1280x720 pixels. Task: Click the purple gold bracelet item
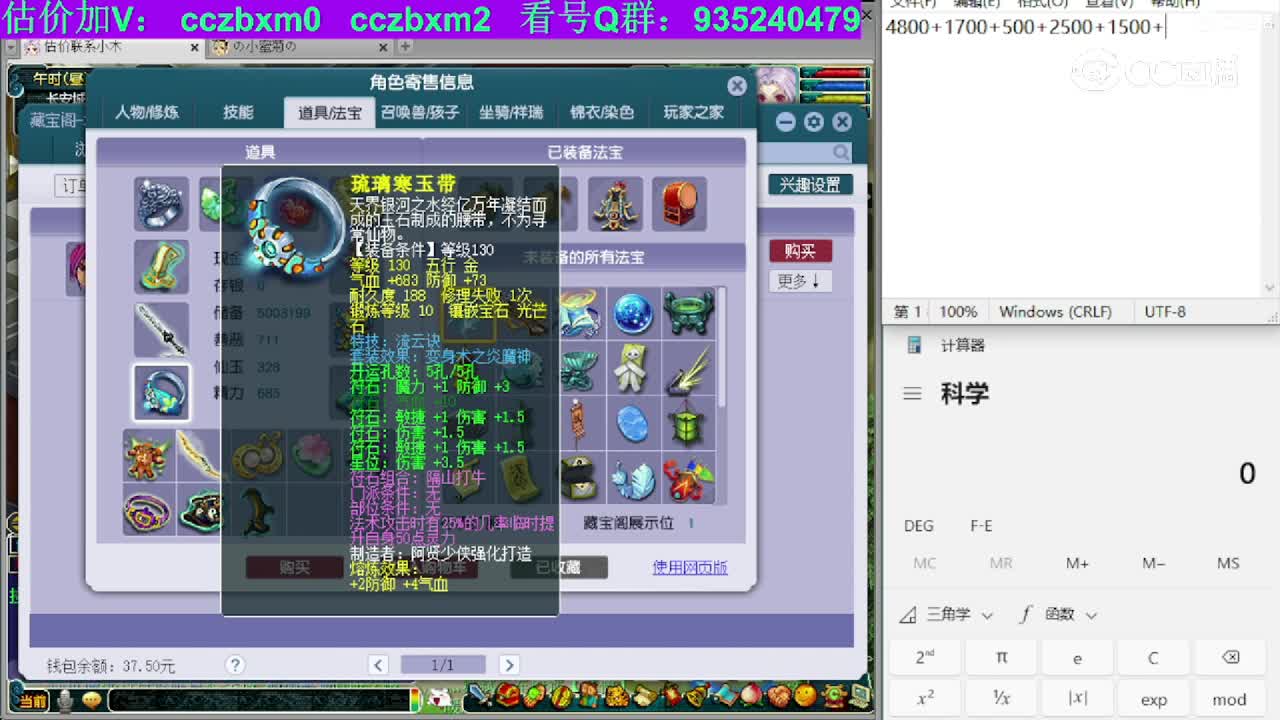pyautogui.click(x=148, y=509)
